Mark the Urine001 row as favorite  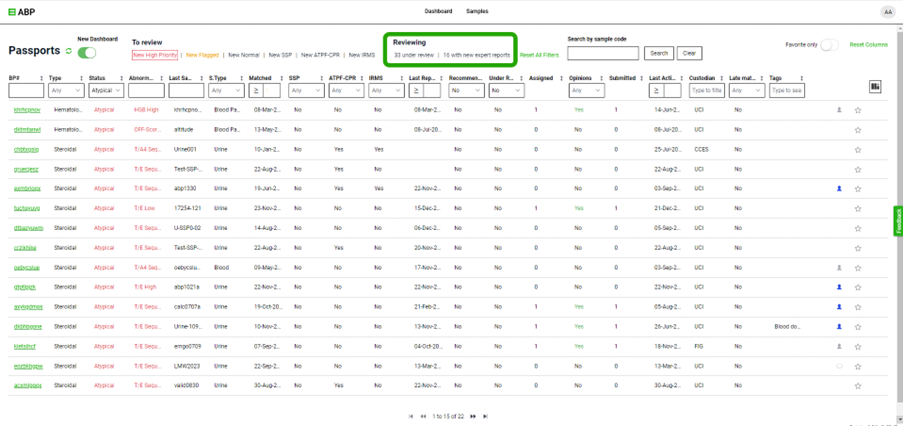coord(858,150)
